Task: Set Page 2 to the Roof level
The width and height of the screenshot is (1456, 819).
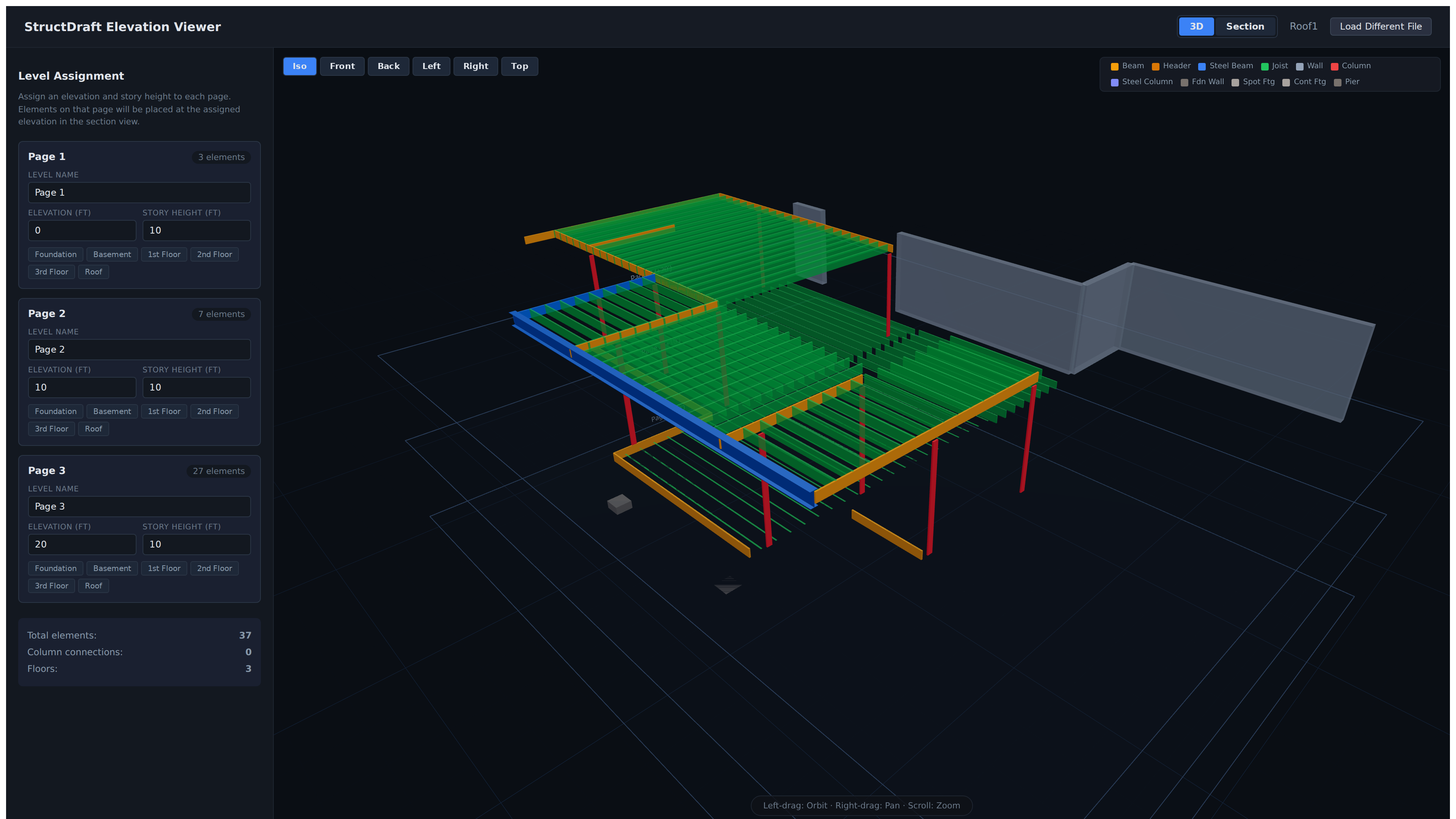Action: pos(93,428)
